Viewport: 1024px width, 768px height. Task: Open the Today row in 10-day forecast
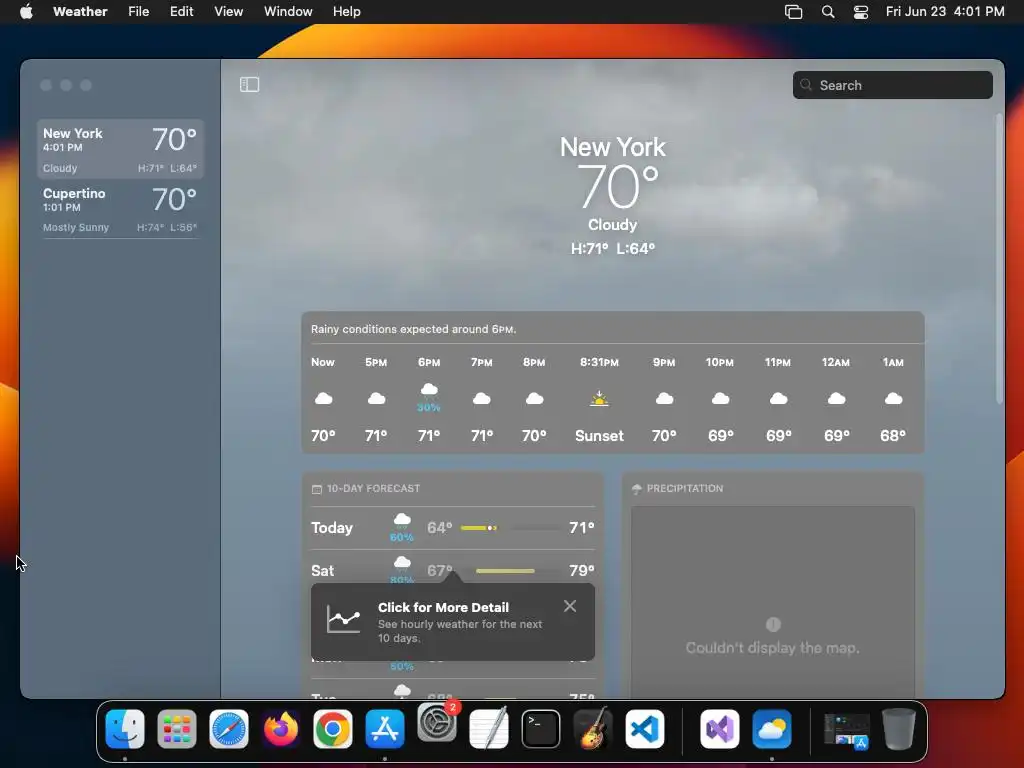(453, 528)
